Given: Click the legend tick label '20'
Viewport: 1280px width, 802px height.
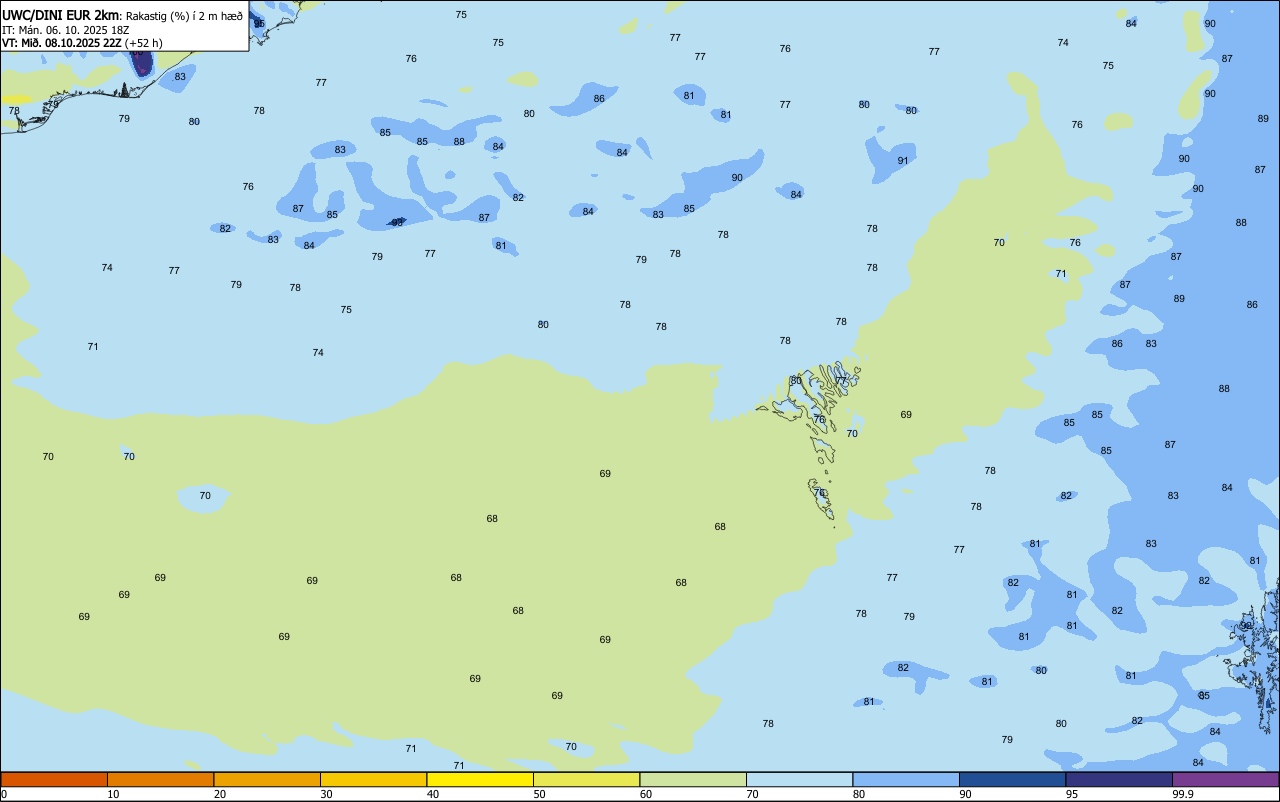Looking at the screenshot, I should (220, 794).
